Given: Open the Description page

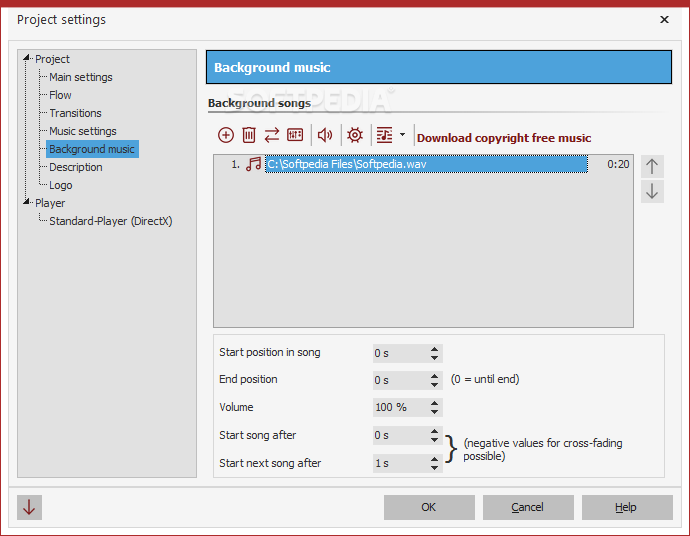Looking at the screenshot, I should tap(76, 167).
